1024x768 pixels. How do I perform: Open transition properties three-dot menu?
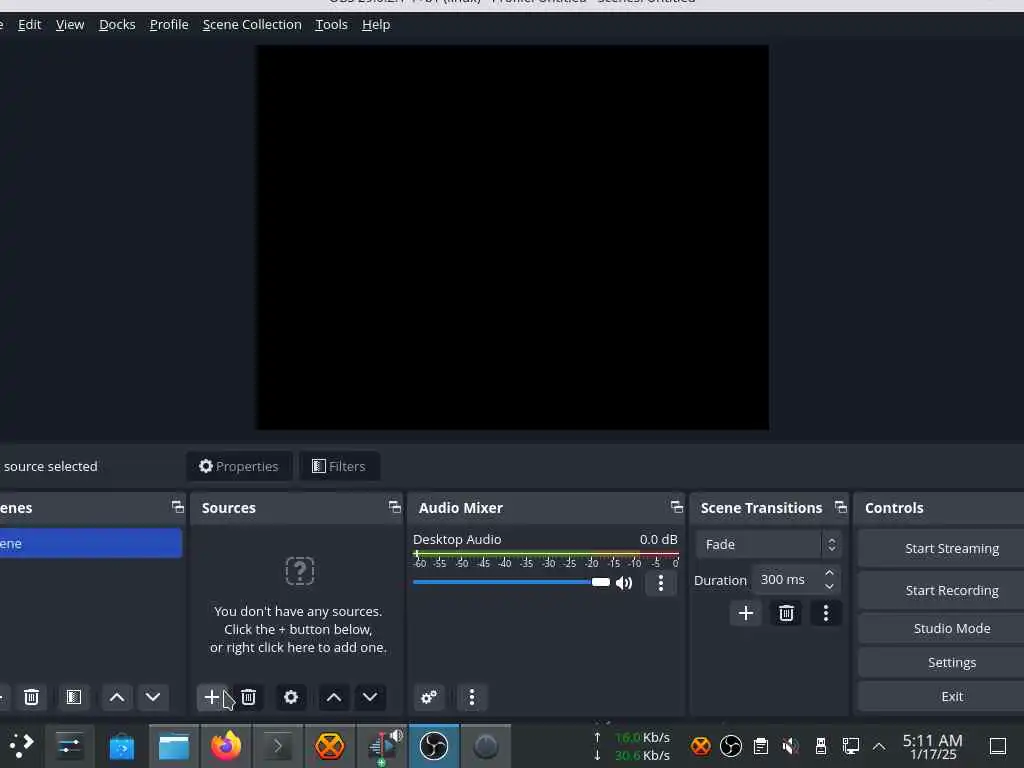[825, 613]
